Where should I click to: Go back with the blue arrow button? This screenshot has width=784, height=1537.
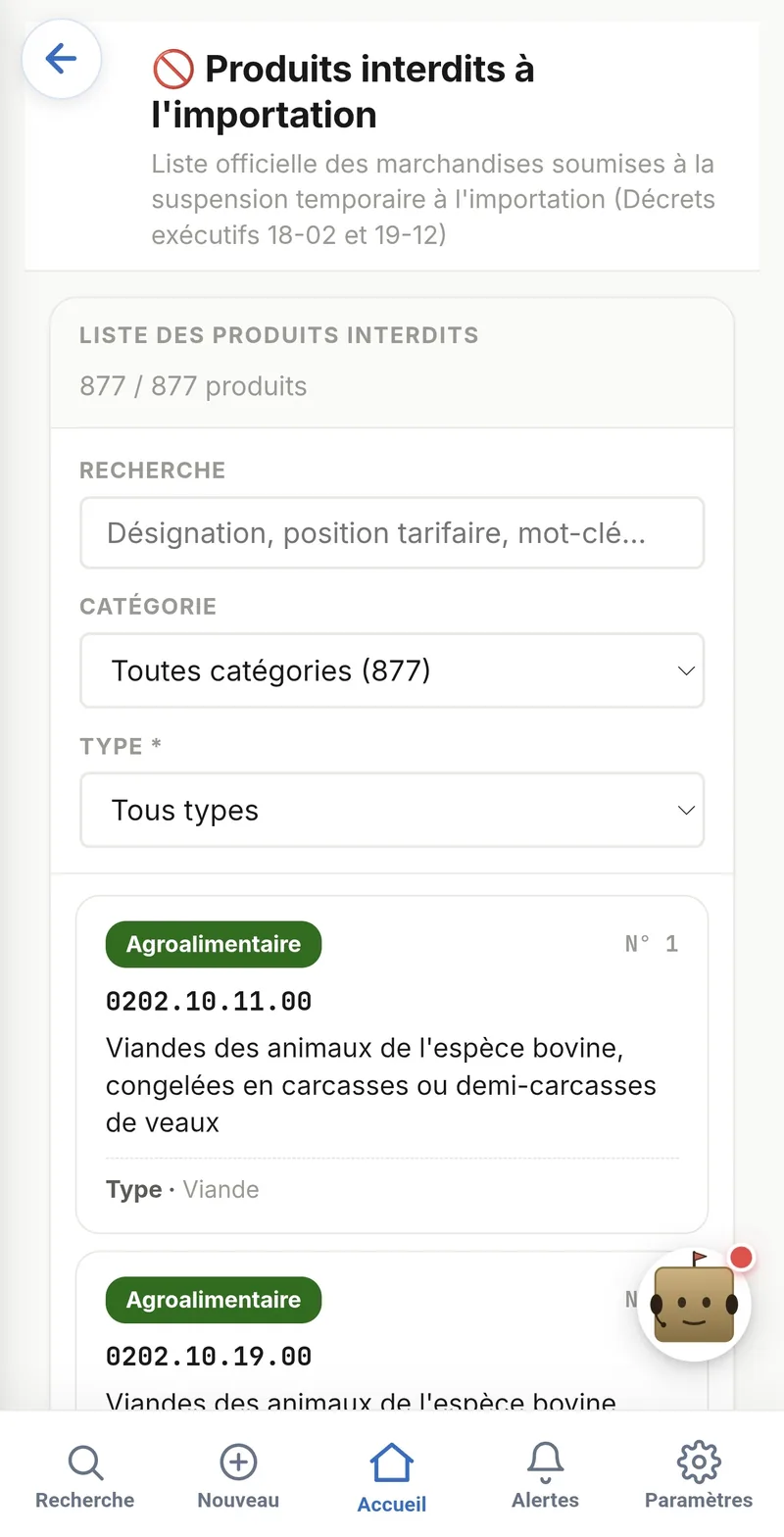pyautogui.click(x=62, y=59)
